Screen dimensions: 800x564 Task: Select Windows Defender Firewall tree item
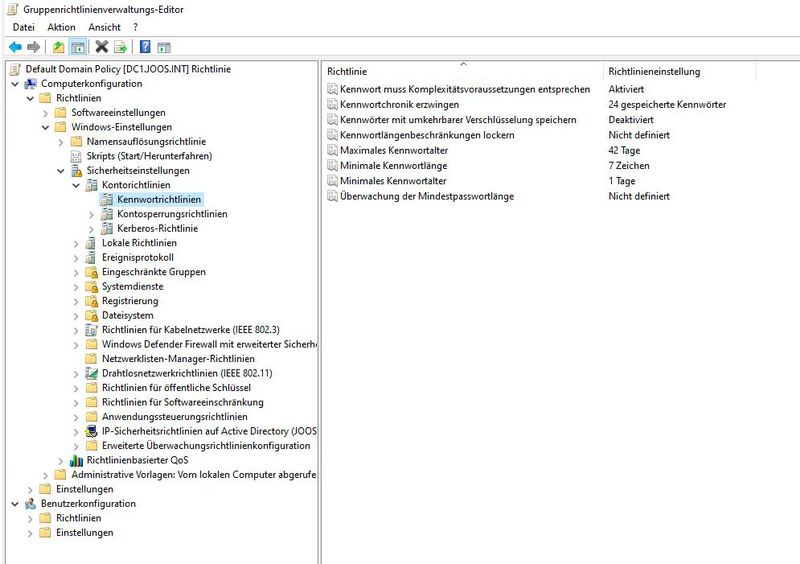click(209, 345)
